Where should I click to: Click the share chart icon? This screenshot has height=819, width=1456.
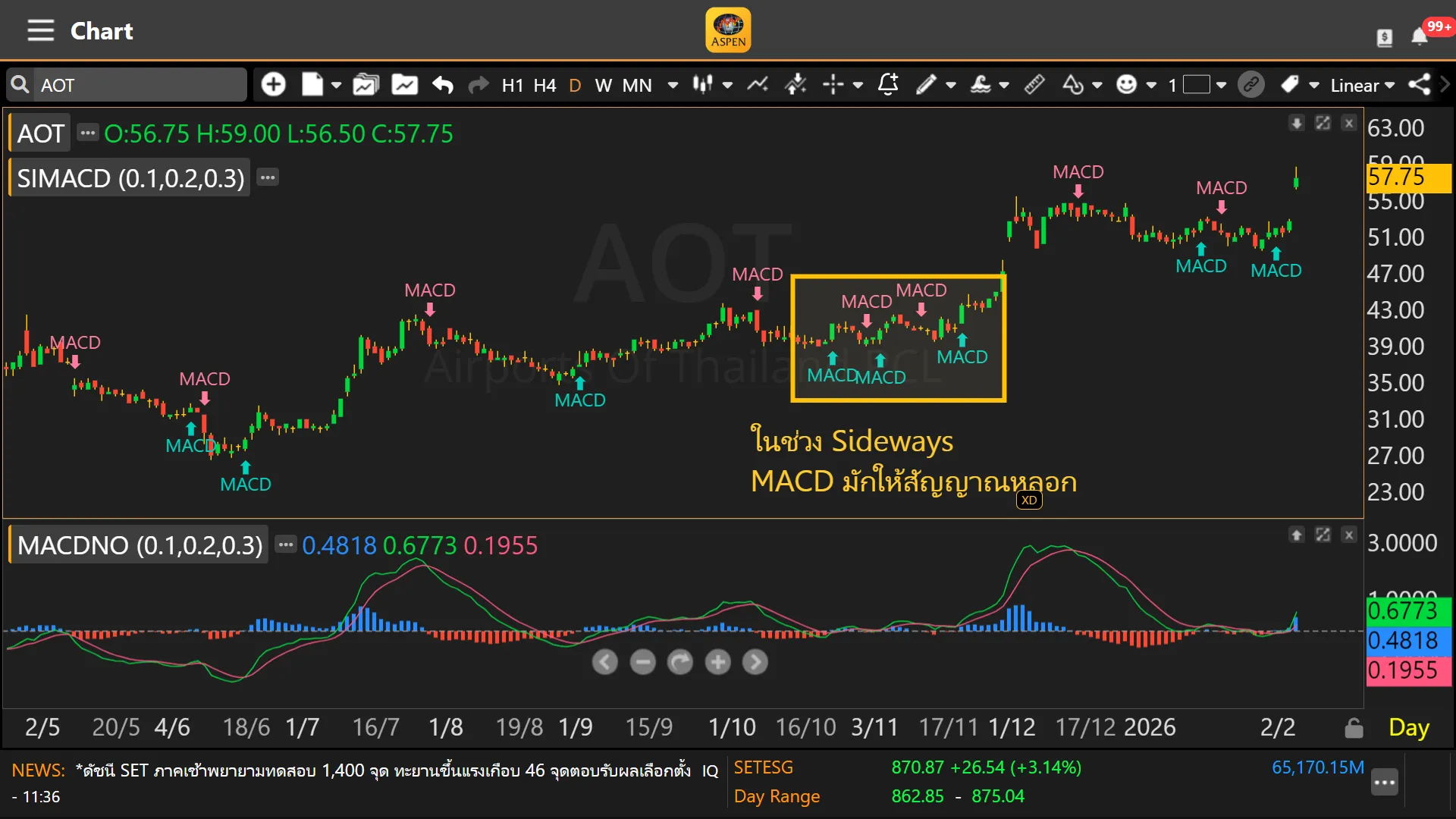pos(1419,84)
